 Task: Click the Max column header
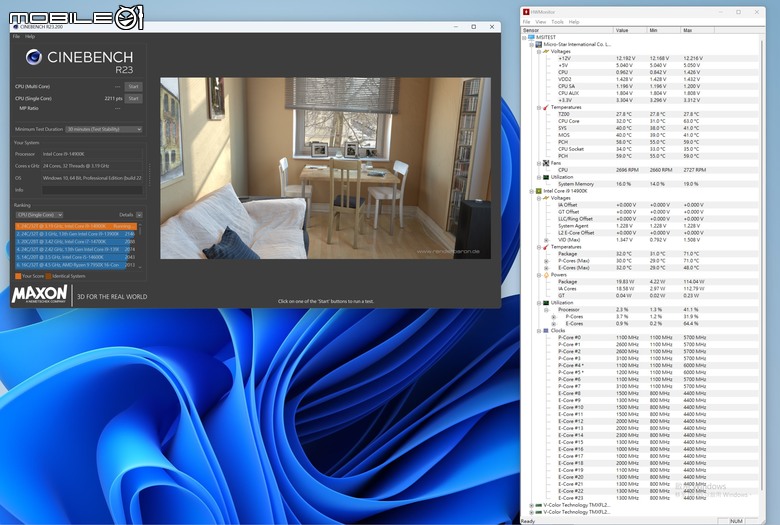click(x=698, y=30)
